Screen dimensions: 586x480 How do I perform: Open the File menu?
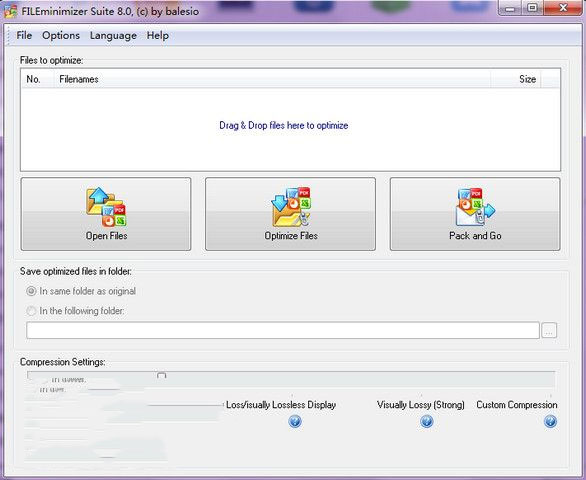24,36
